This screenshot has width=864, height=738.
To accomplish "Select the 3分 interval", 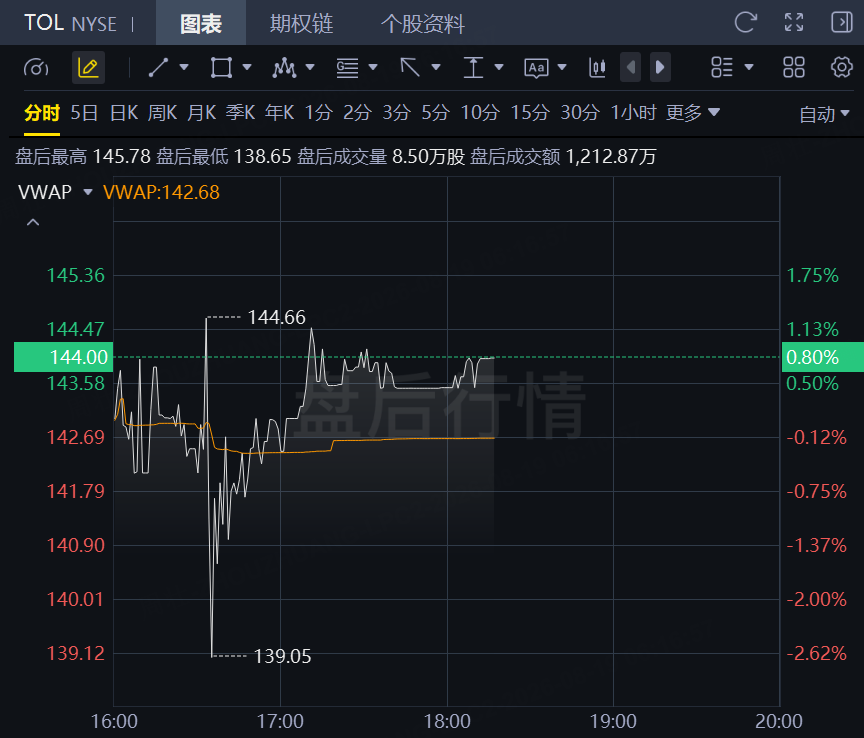I will click(396, 113).
